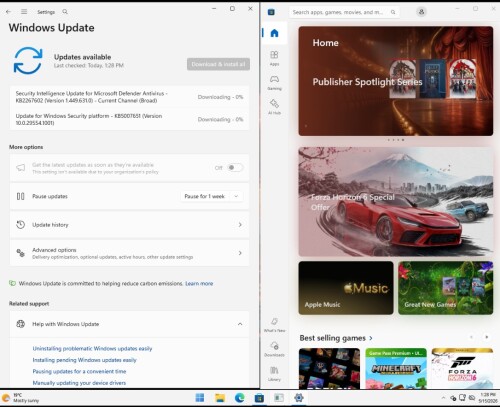Screen dimensions: 500x407
Task: Click the Microsoft Store logo icon
Action: point(271,12)
